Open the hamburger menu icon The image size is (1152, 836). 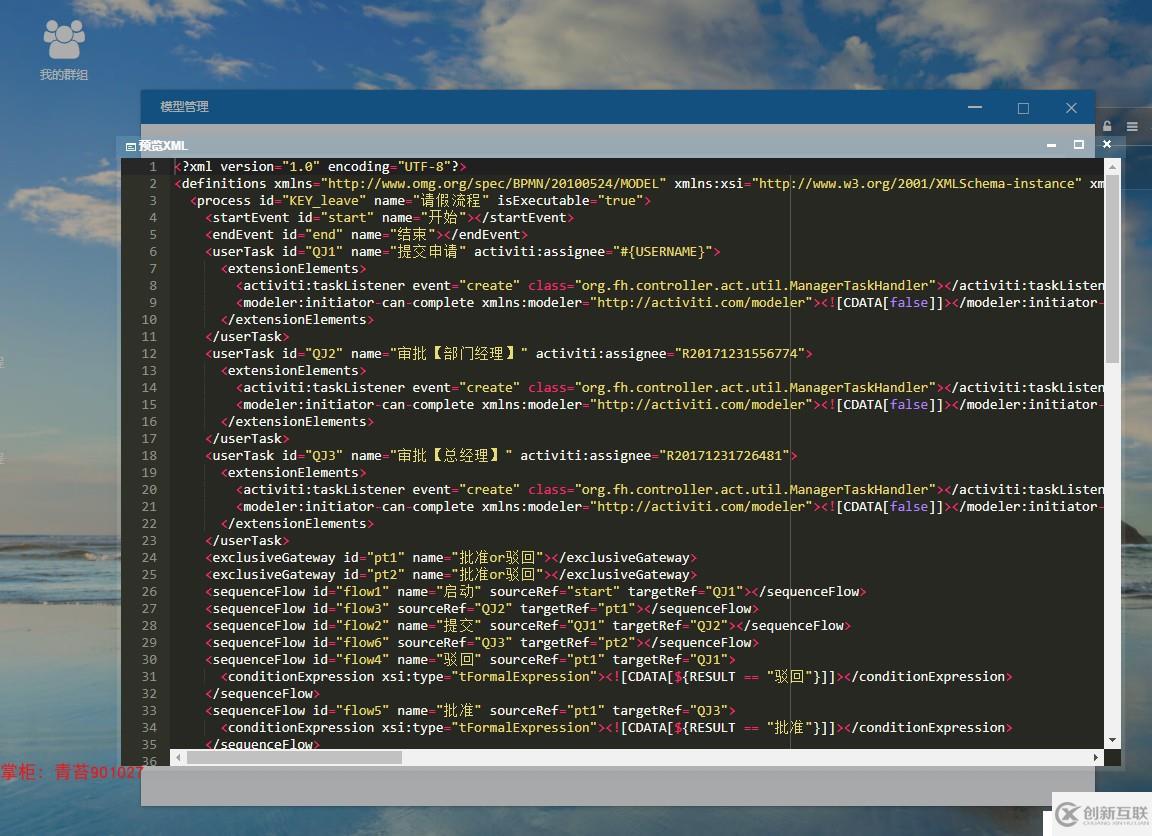(x=1132, y=127)
